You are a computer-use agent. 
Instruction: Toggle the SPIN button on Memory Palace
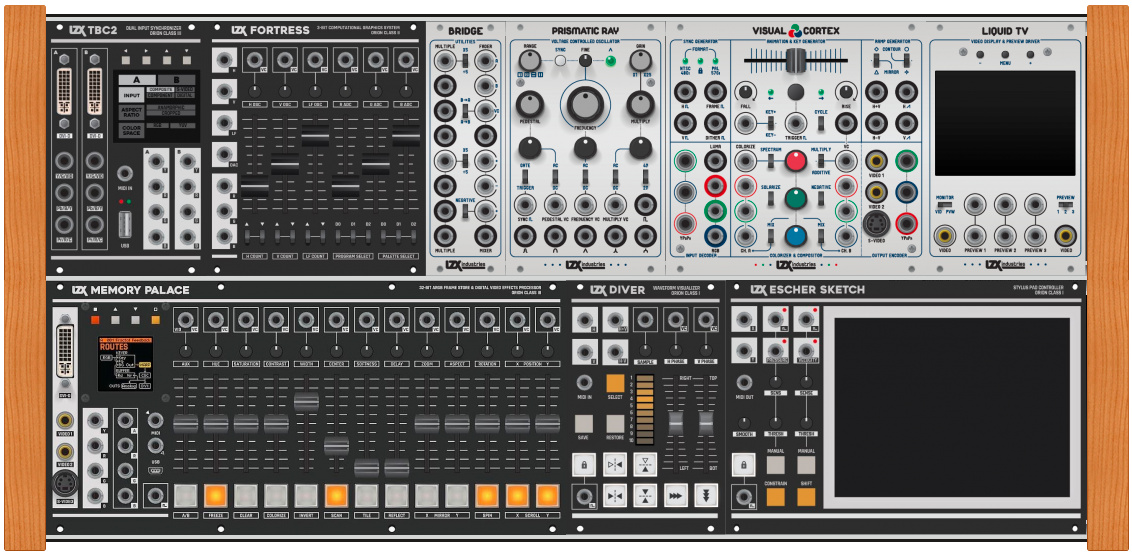(x=487, y=495)
